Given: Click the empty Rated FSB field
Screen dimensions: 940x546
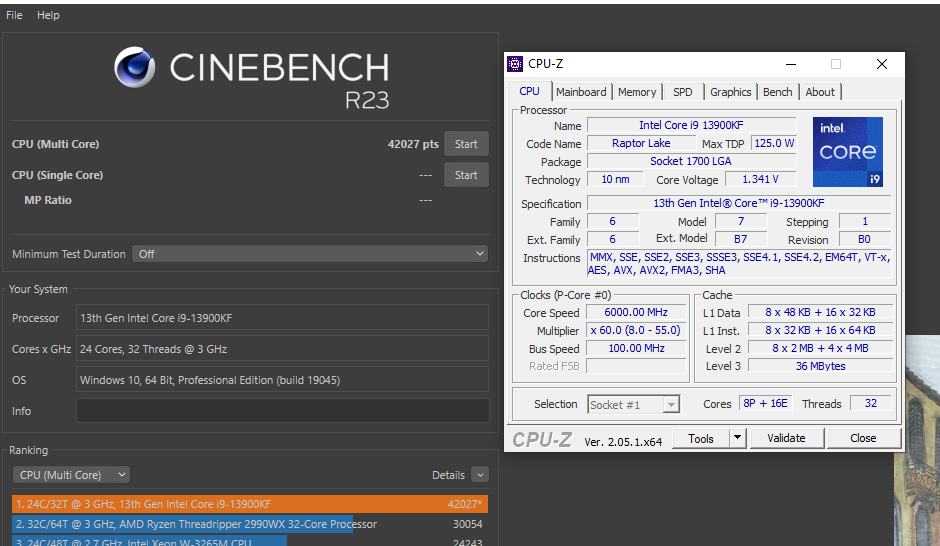Looking at the screenshot, I should [x=636, y=366].
